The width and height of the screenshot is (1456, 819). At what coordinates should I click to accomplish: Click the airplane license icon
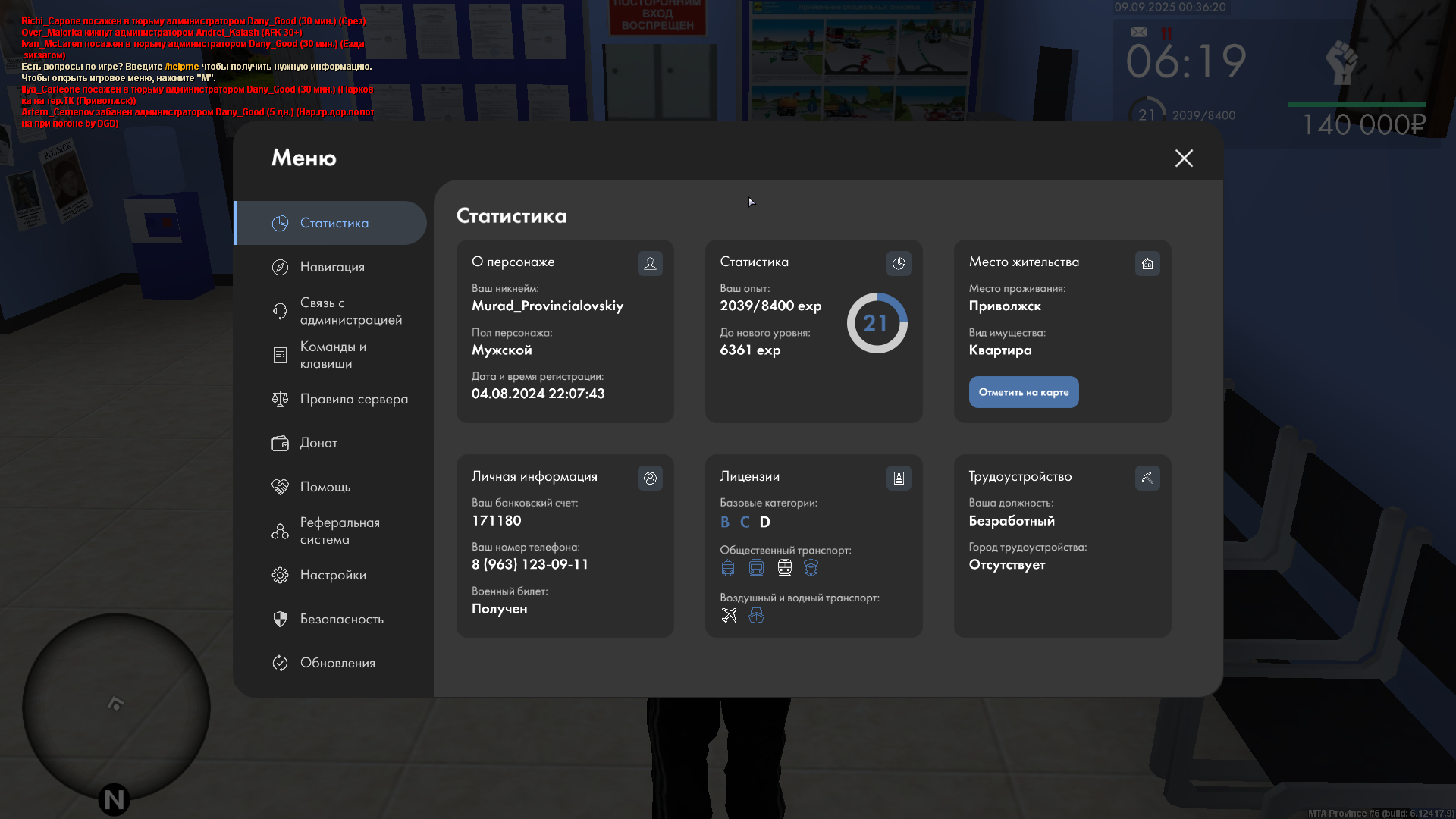click(x=729, y=615)
